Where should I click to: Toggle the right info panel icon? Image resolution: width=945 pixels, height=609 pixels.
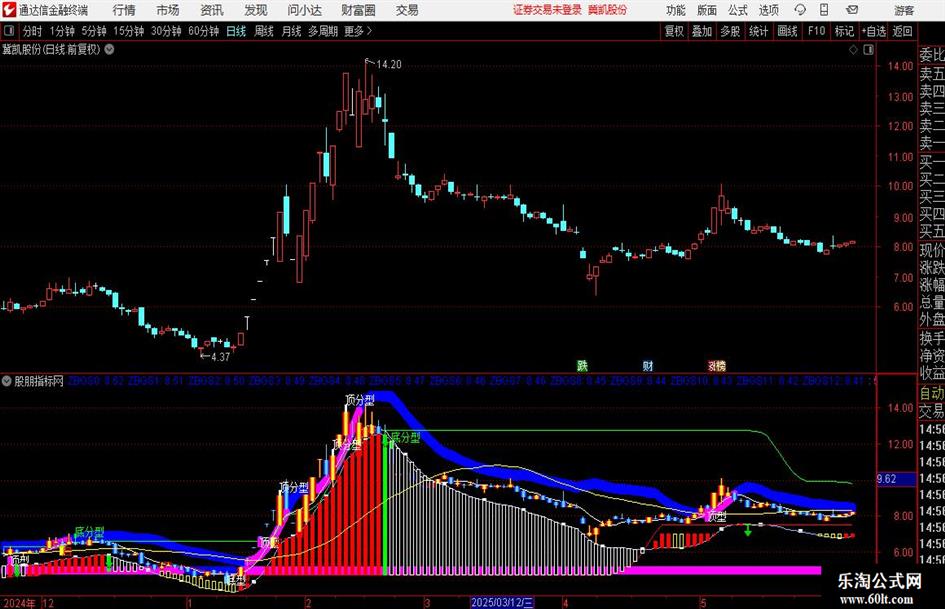868,50
